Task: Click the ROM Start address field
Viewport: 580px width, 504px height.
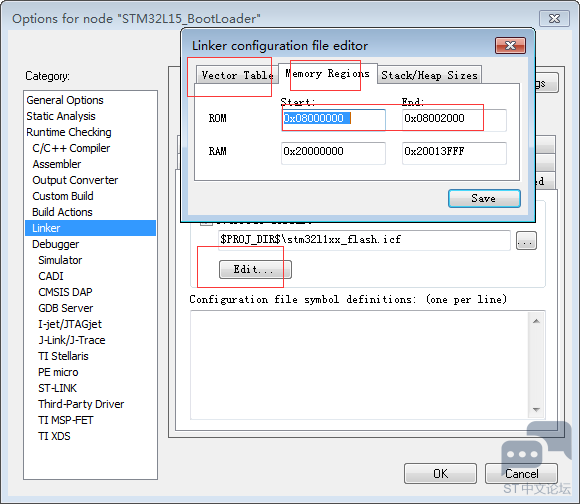Action: tap(333, 119)
